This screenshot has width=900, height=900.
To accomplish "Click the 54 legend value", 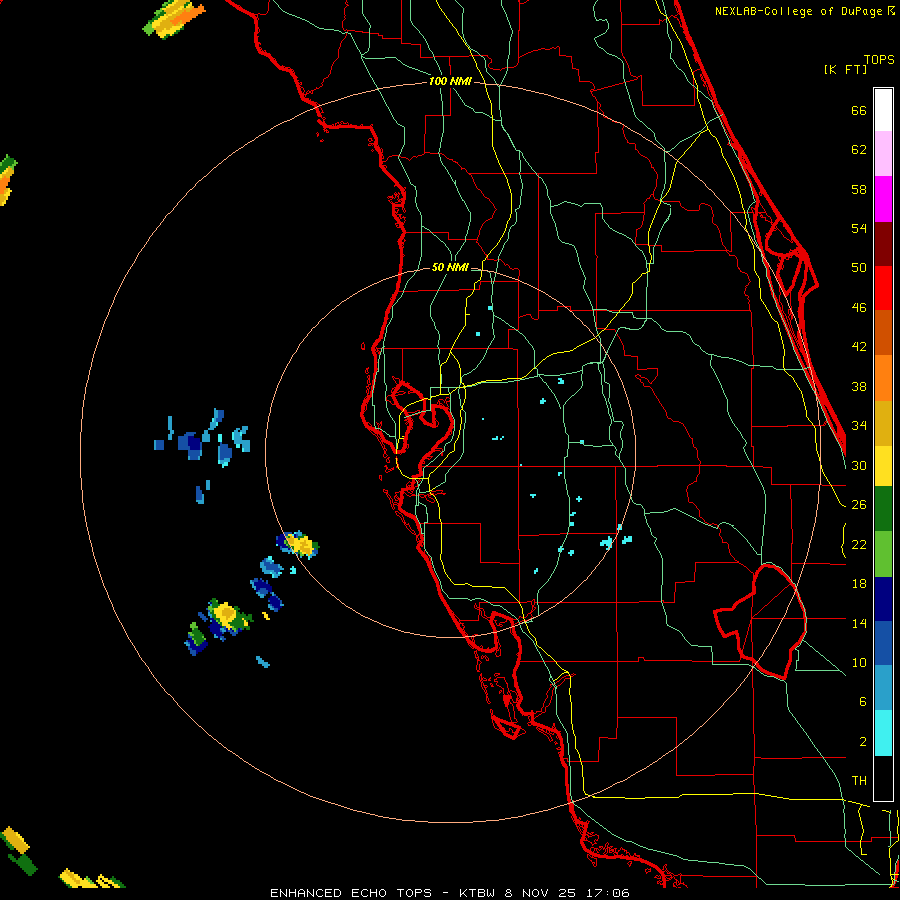I will 859,228.
